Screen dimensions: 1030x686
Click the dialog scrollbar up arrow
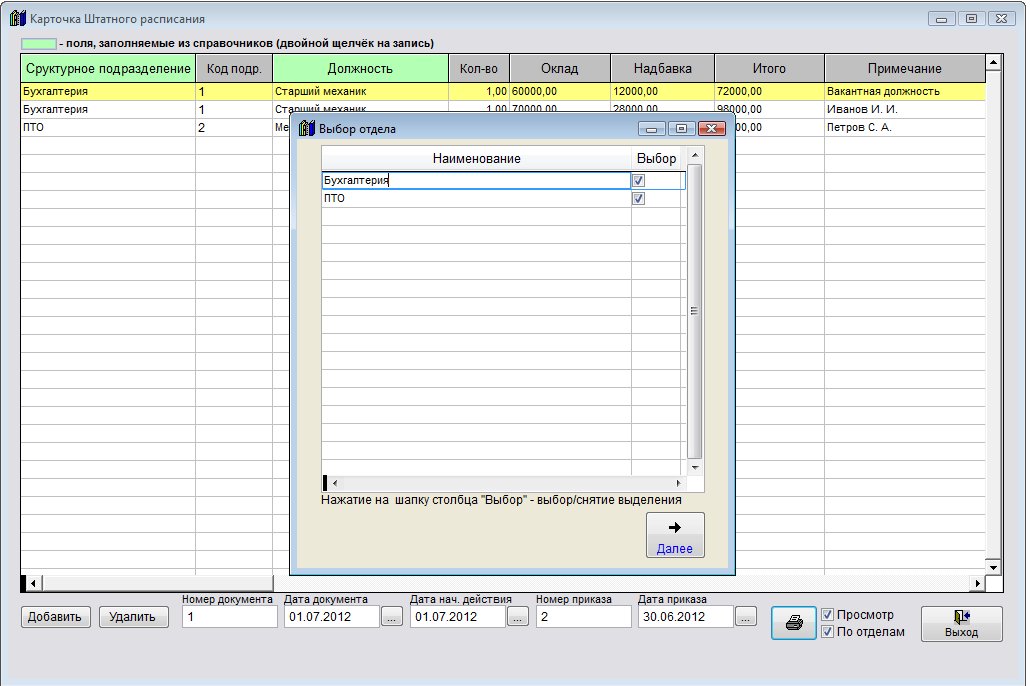(x=694, y=155)
